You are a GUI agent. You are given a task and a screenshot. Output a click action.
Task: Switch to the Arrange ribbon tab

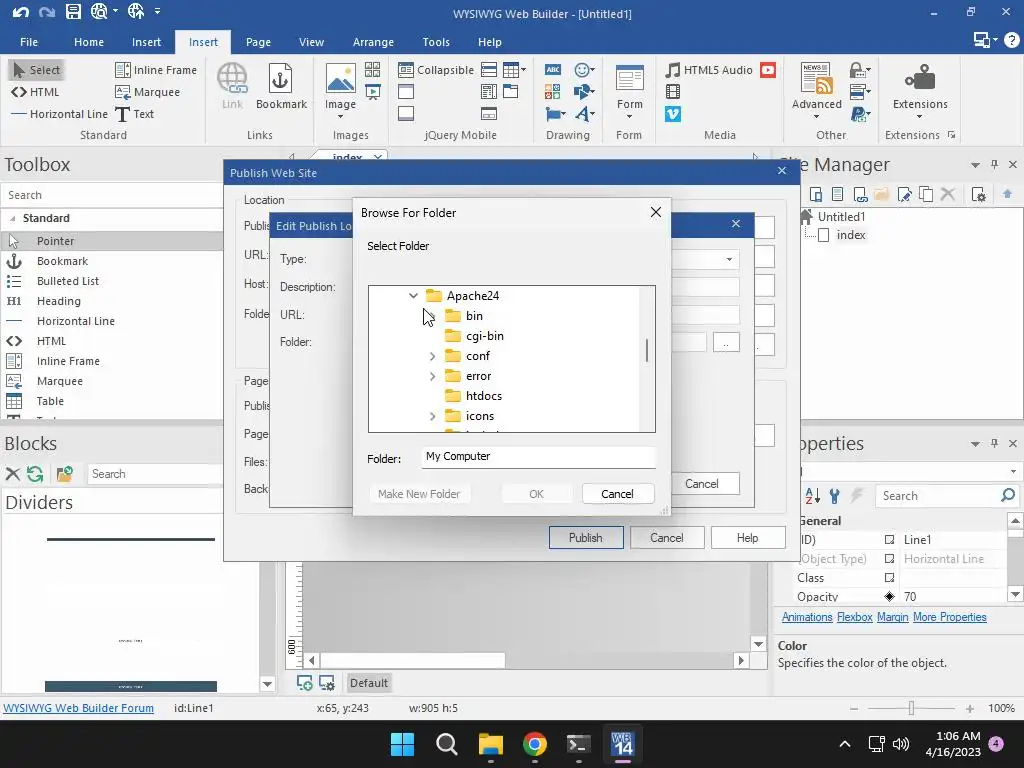(x=373, y=42)
